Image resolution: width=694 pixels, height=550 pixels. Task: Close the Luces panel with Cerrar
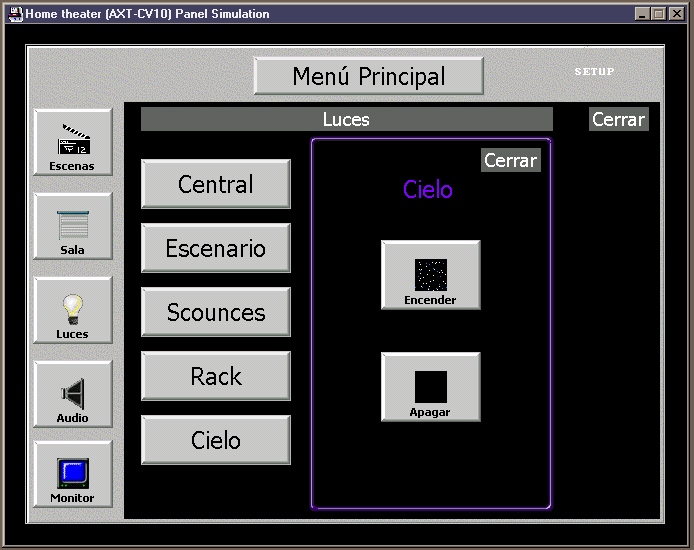(619, 119)
